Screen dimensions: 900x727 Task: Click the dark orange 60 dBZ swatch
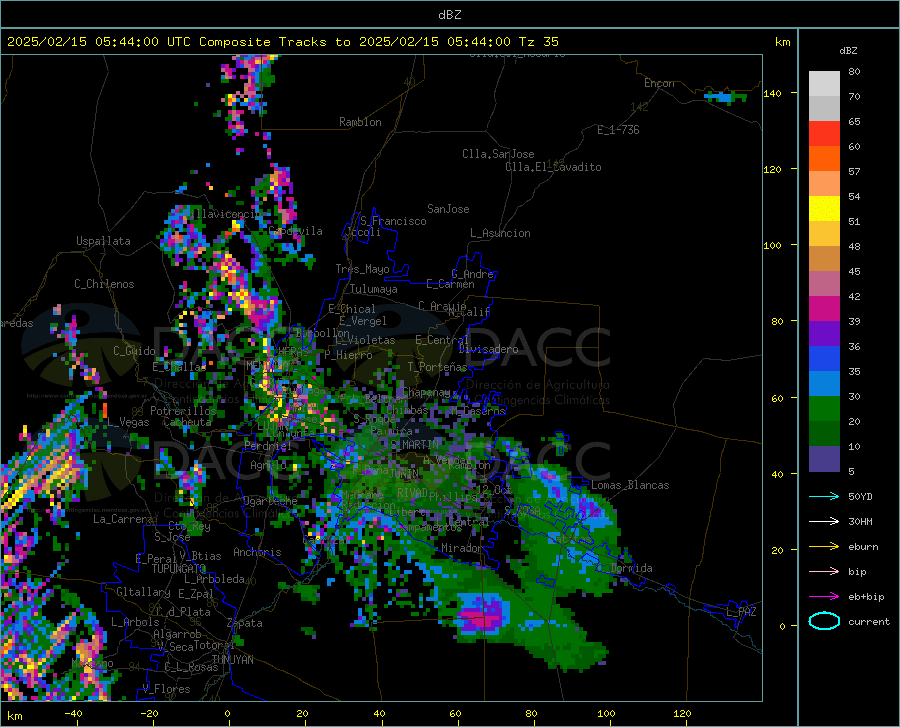tap(824, 158)
